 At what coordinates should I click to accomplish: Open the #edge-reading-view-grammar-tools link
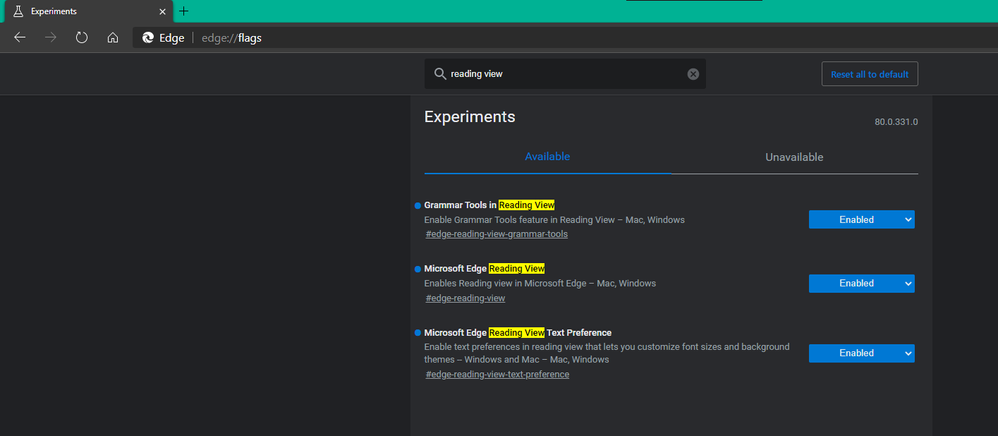pyautogui.click(x=496, y=234)
